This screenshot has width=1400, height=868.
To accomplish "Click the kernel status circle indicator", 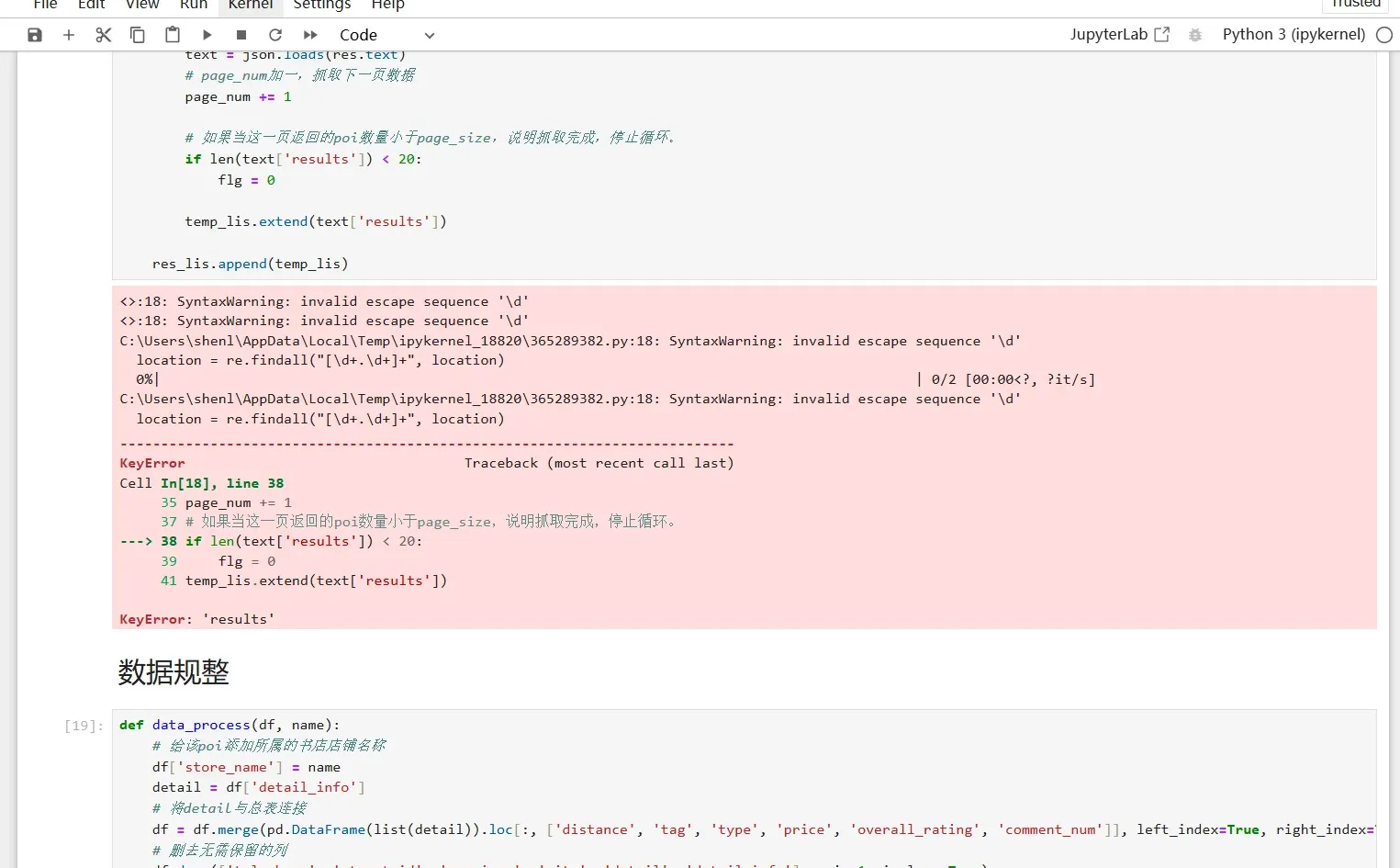I will click(x=1384, y=35).
